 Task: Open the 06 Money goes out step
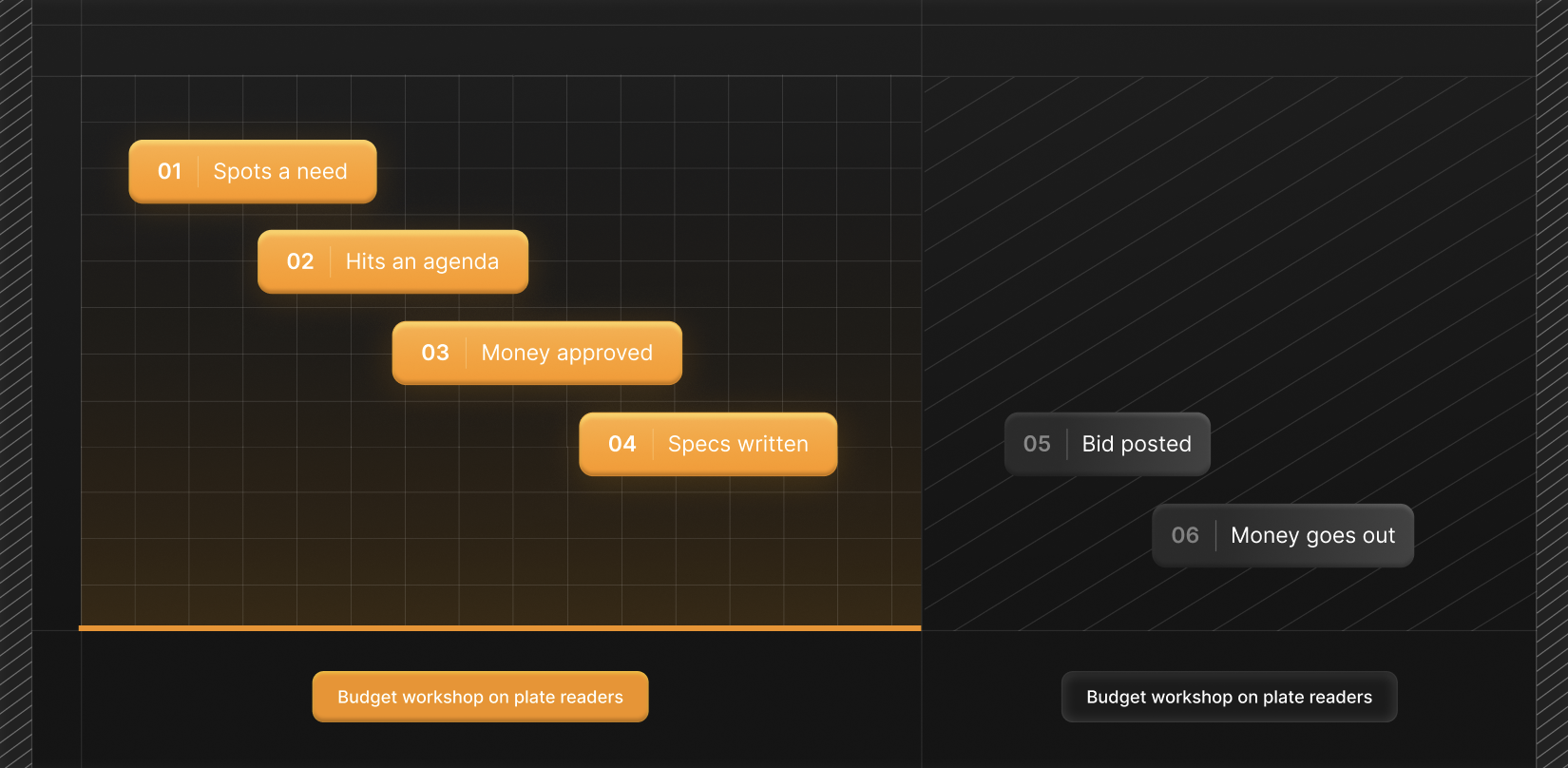click(x=1283, y=535)
